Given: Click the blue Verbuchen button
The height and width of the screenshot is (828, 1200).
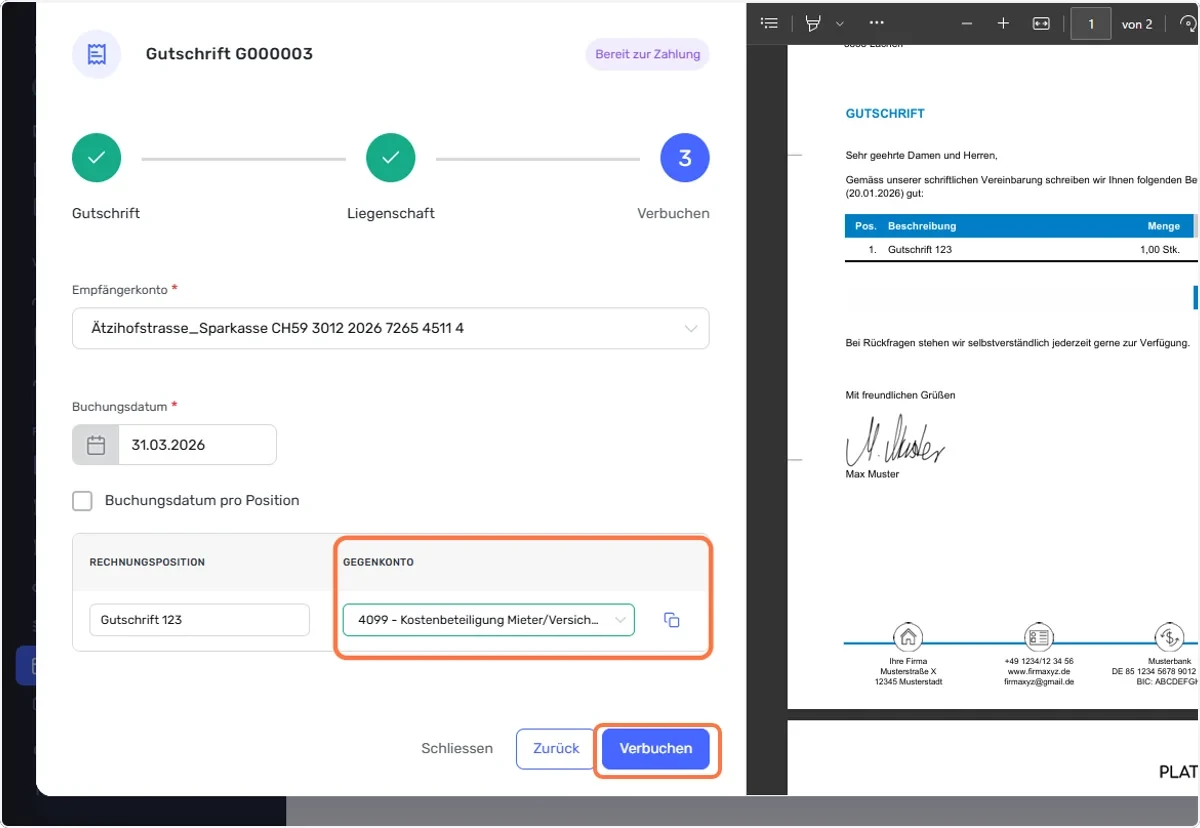Looking at the screenshot, I should pos(656,748).
